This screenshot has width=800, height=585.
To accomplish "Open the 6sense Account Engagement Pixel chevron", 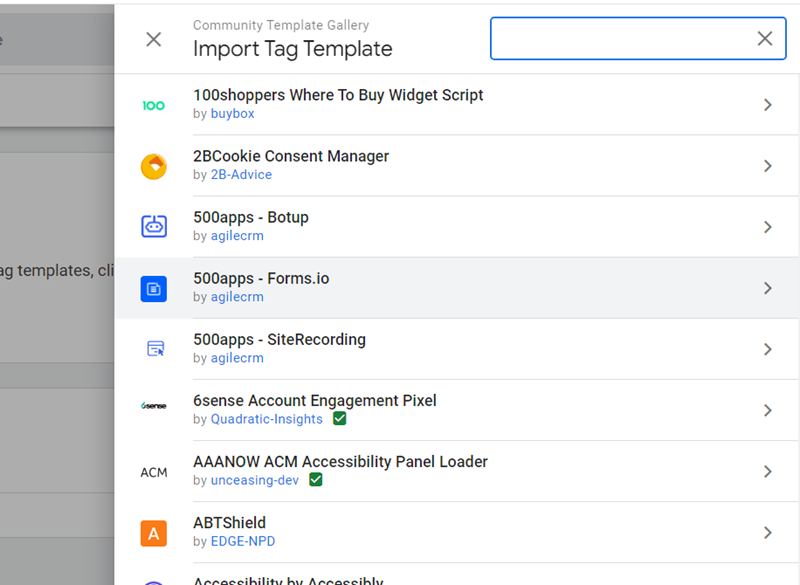I will [x=768, y=409].
